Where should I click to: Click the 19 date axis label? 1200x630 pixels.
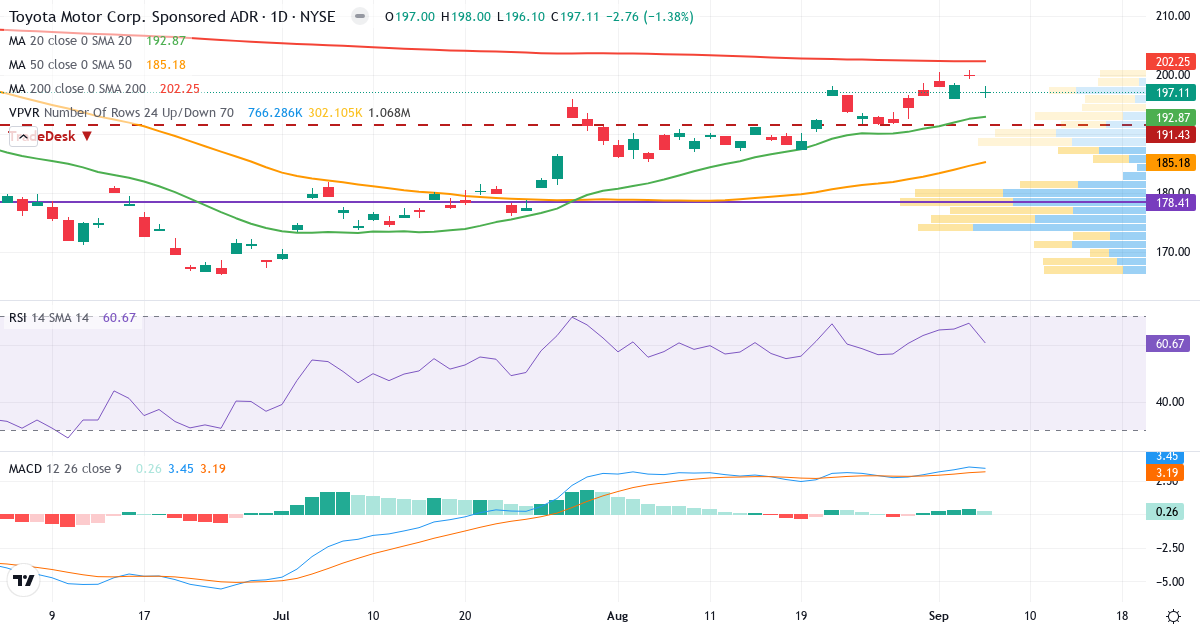pyautogui.click(x=801, y=616)
